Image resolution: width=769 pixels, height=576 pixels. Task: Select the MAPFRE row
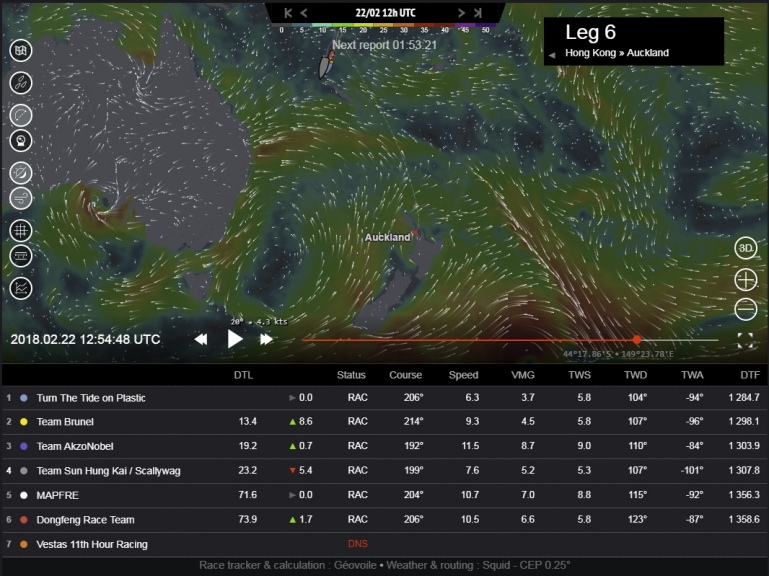point(384,495)
